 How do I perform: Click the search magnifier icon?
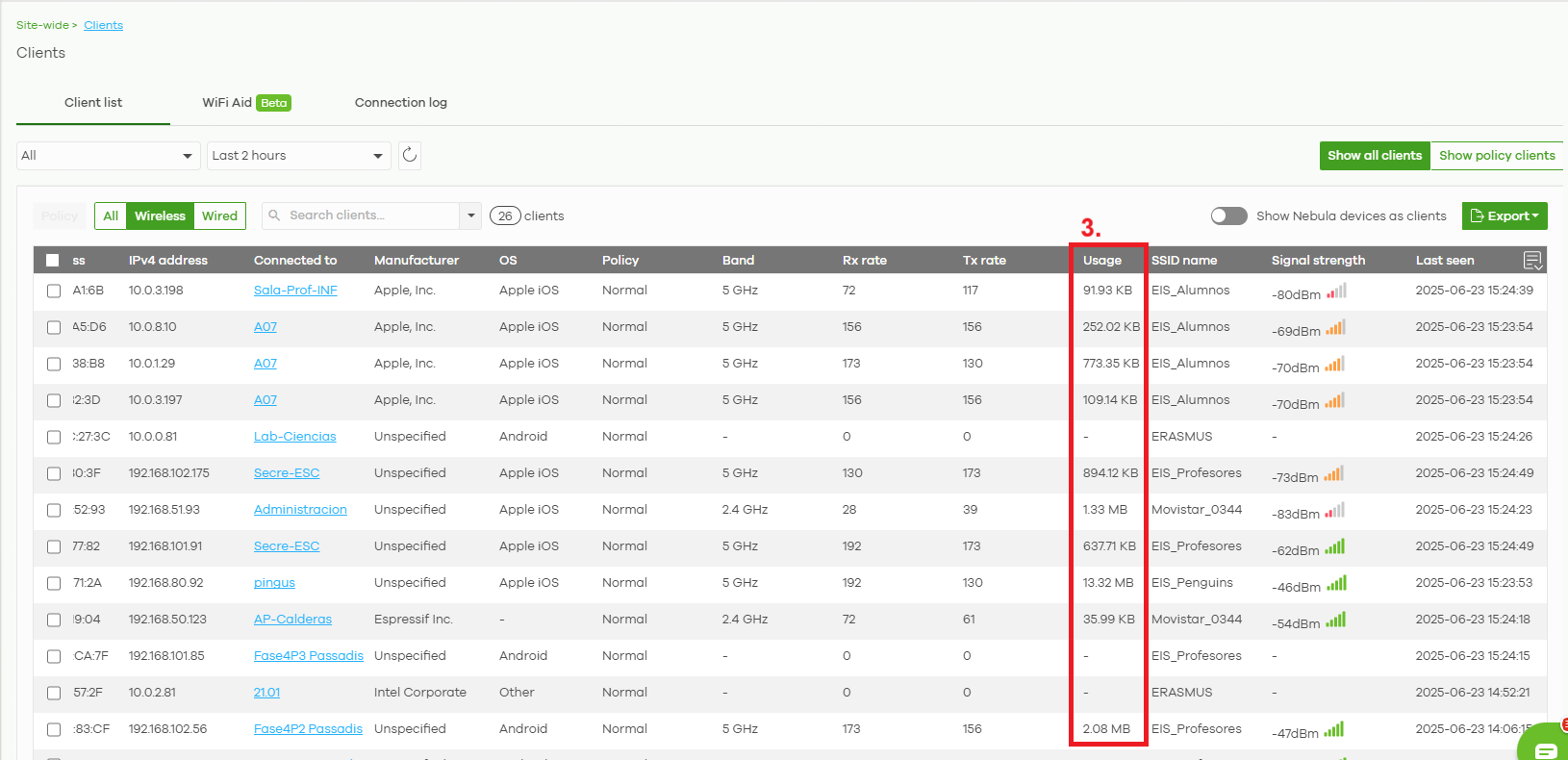pos(274,215)
